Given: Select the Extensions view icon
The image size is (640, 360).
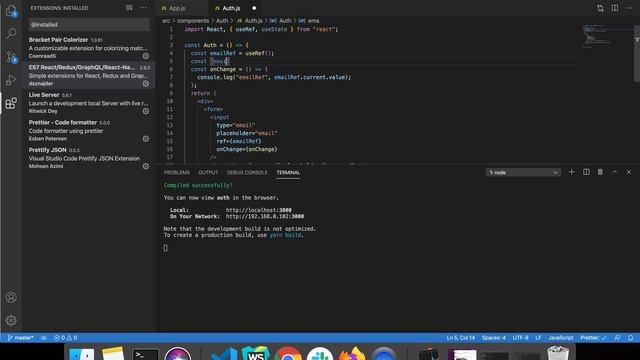Looking at the screenshot, I should tap(11, 103).
